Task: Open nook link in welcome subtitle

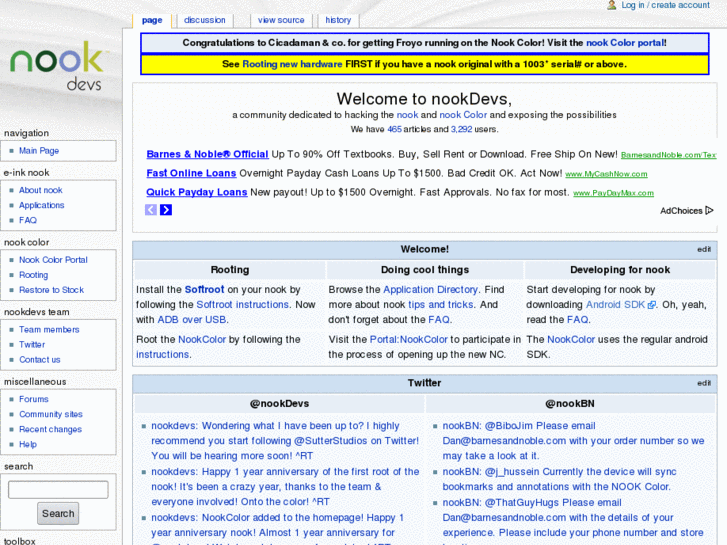Action: [408, 115]
